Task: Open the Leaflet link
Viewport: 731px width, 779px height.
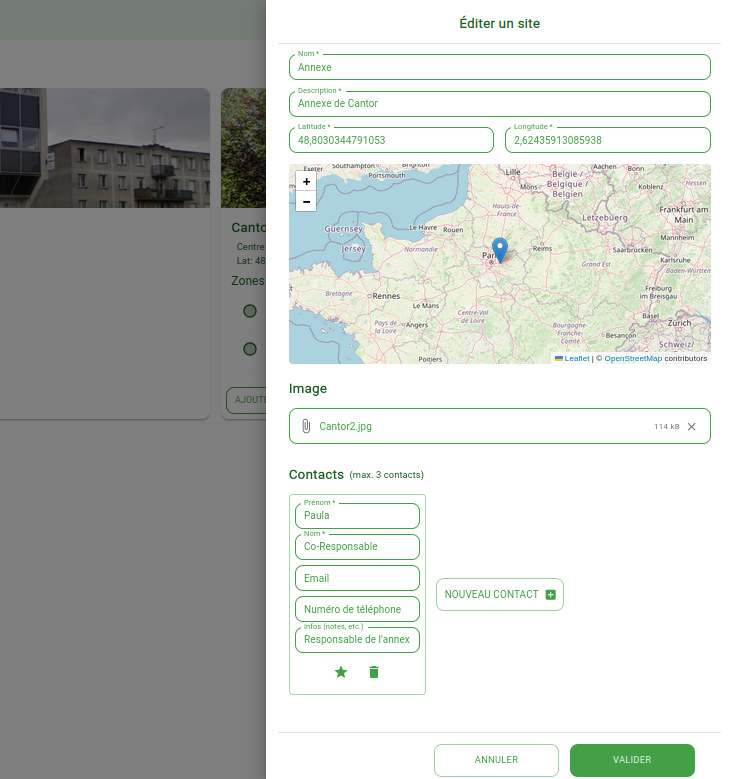Action: 576,358
